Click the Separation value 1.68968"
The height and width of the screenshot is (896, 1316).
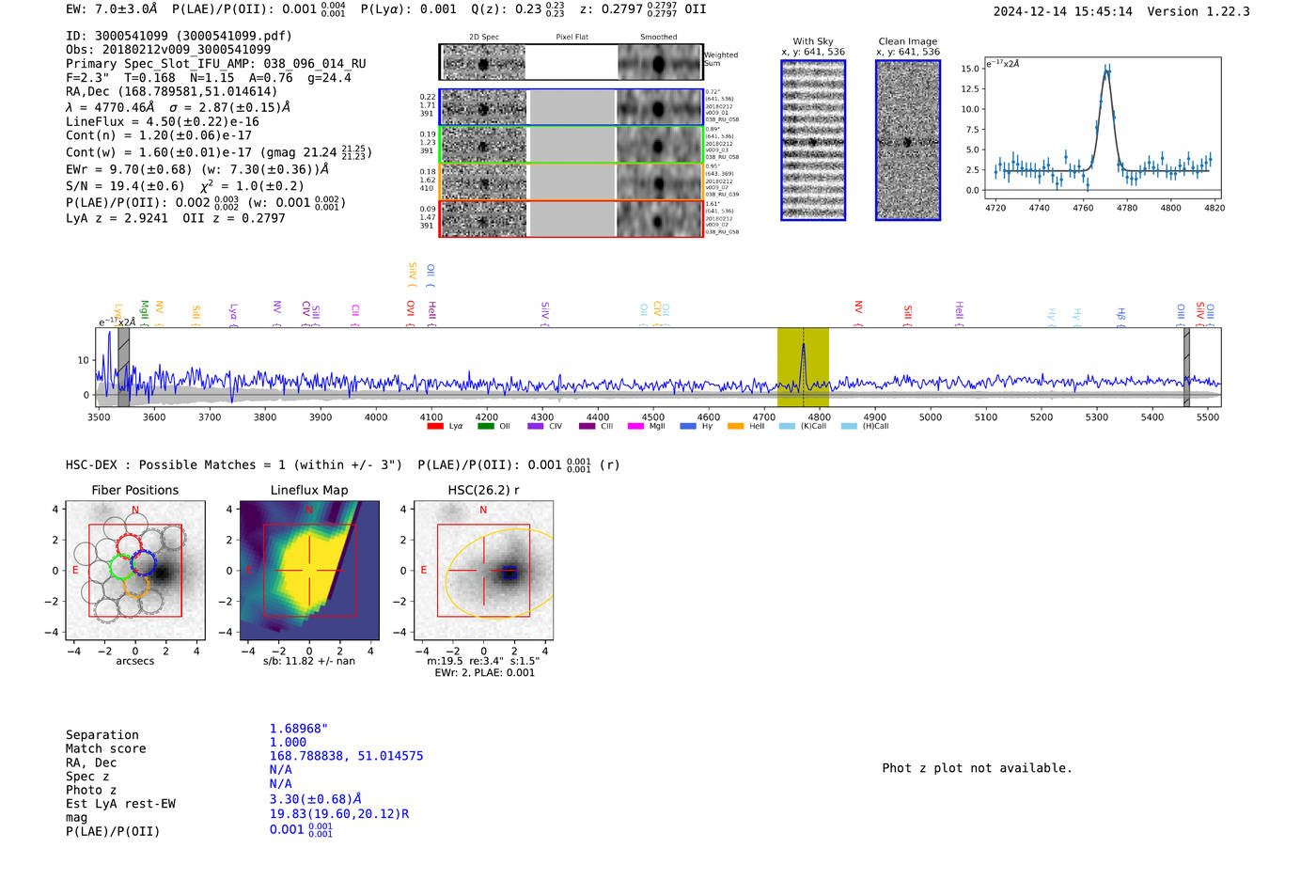299,729
